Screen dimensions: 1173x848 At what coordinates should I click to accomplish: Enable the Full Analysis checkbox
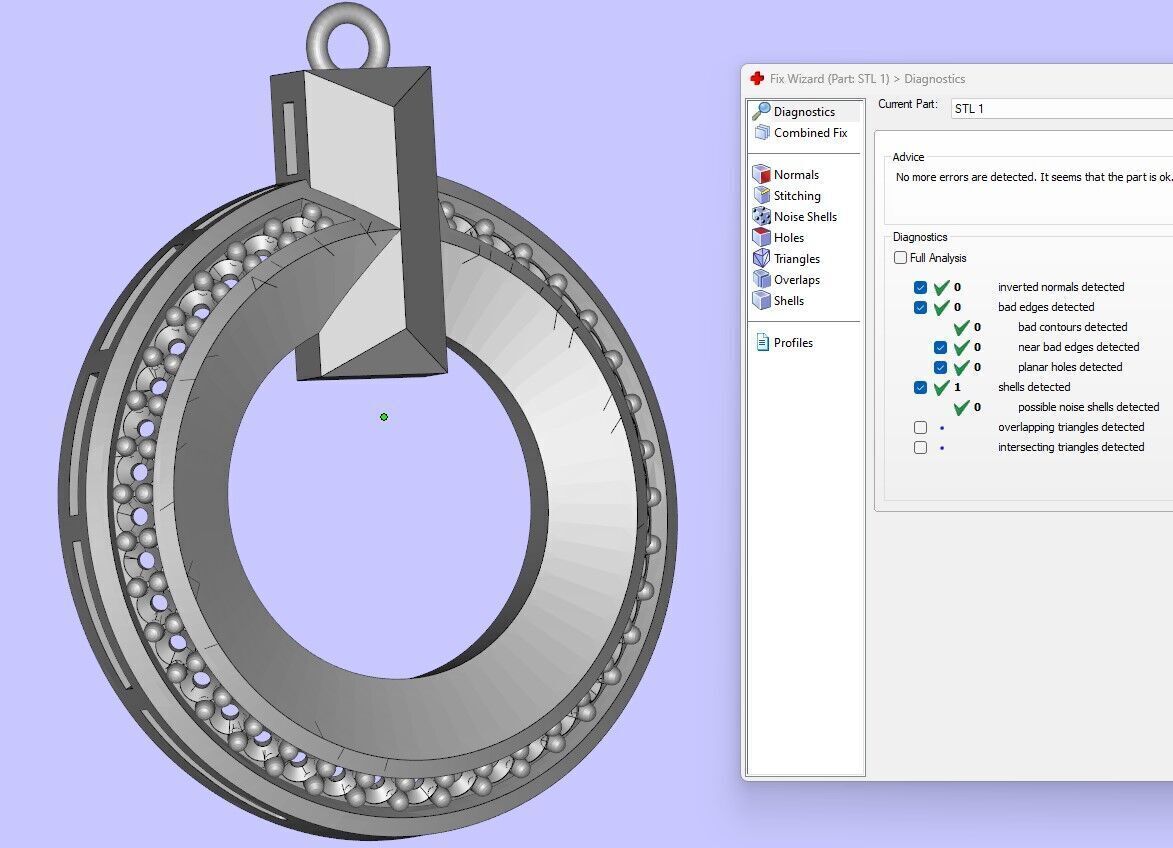(901, 257)
